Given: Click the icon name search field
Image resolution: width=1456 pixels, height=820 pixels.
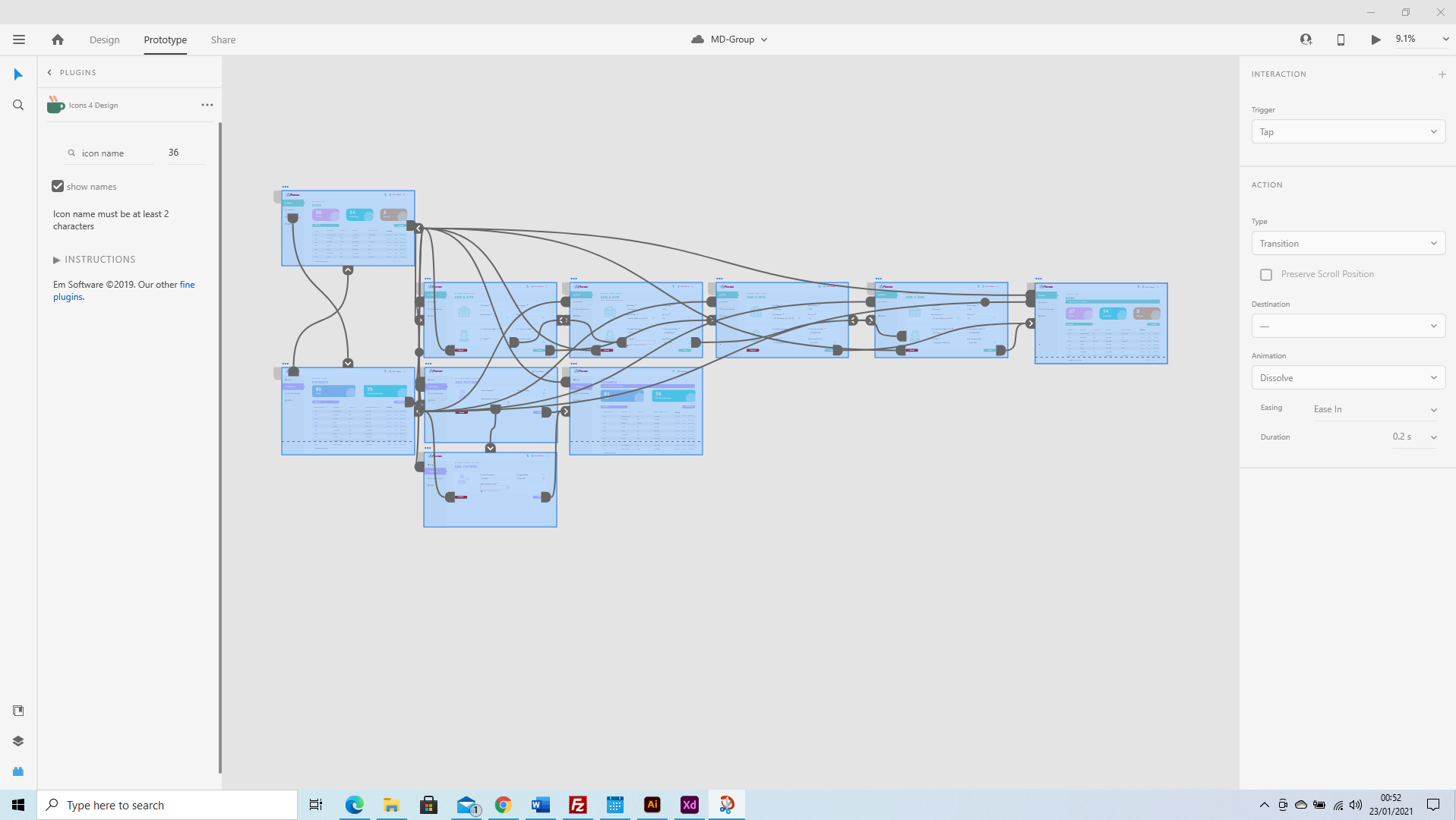Looking at the screenshot, I should coord(114,153).
